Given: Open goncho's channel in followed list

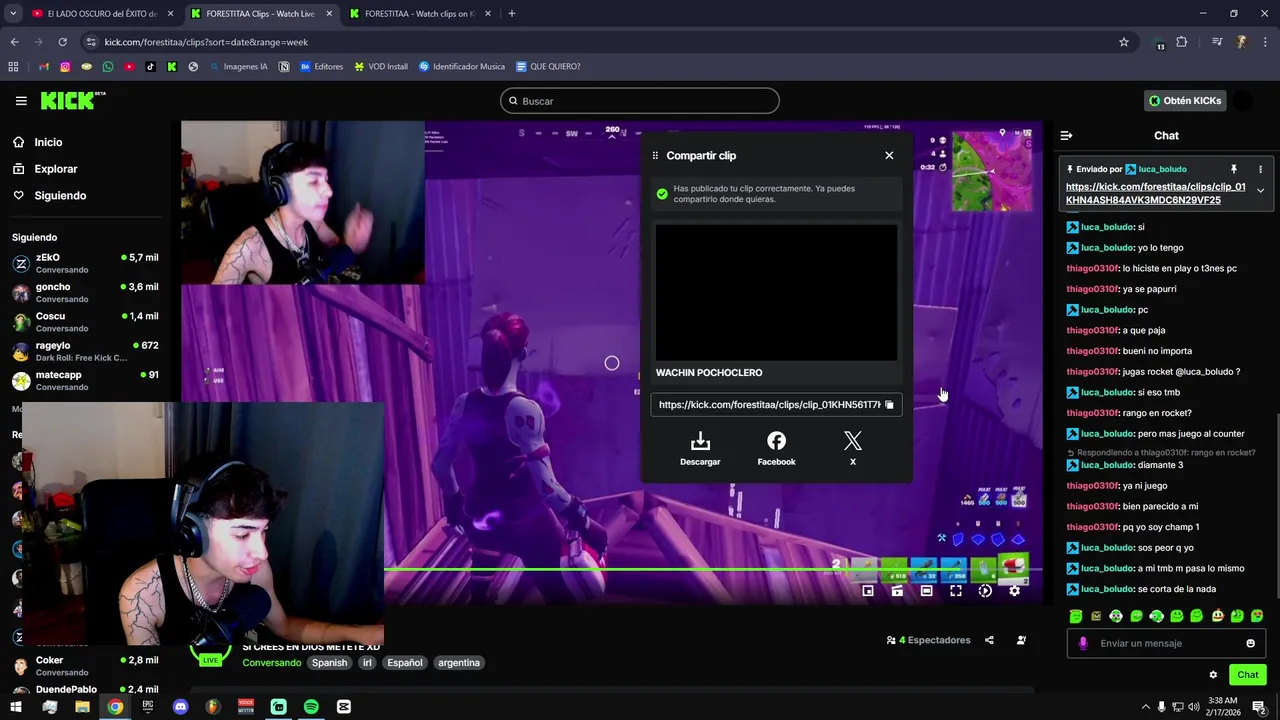Looking at the screenshot, I should (85, 292).
